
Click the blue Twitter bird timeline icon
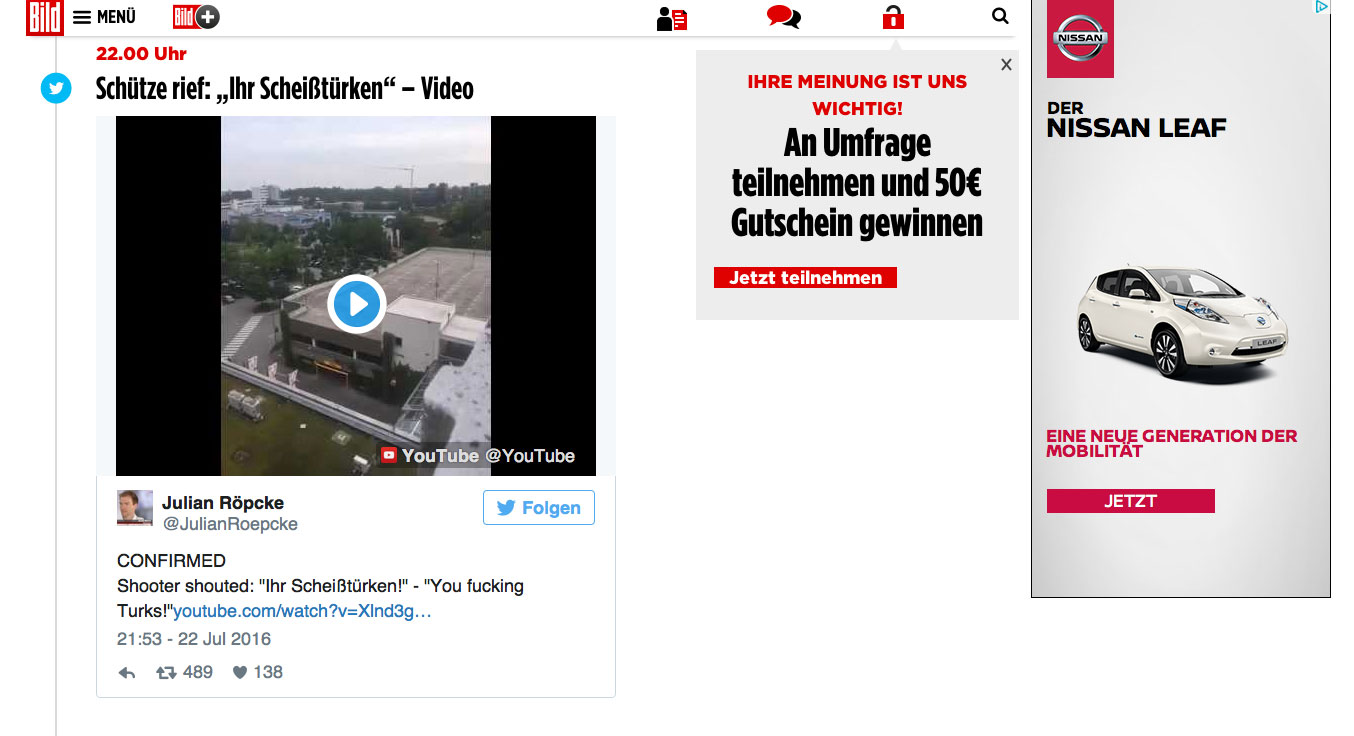[56, 89]
